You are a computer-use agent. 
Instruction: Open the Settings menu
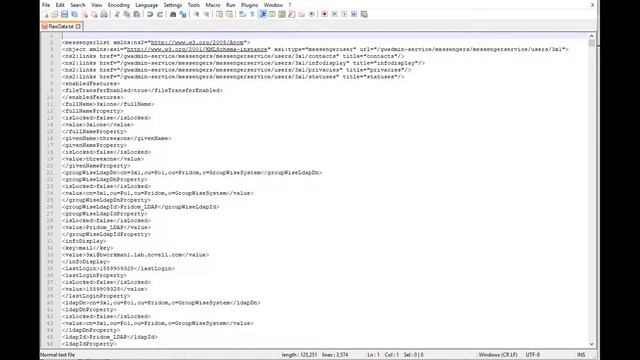[173, 5]
